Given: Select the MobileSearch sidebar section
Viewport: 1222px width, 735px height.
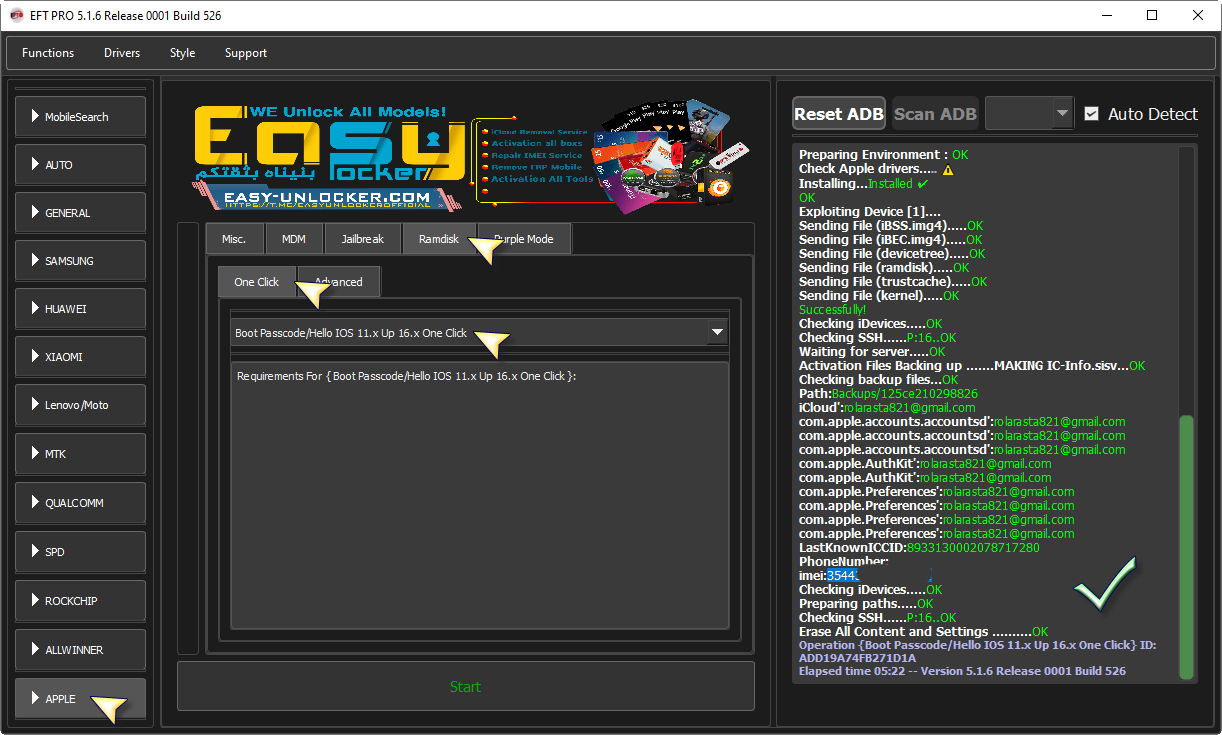Looking at the screenshot, I should click(x=80, y=117).
